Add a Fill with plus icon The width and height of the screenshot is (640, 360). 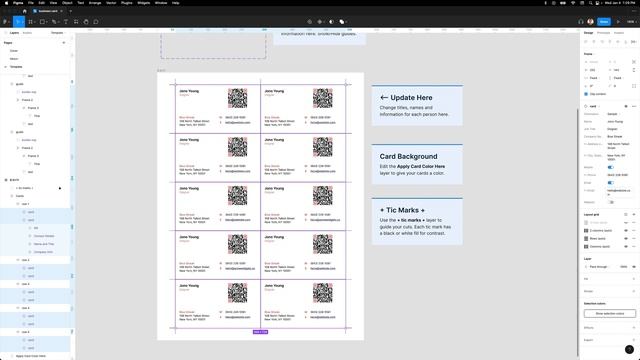point(634,279)
